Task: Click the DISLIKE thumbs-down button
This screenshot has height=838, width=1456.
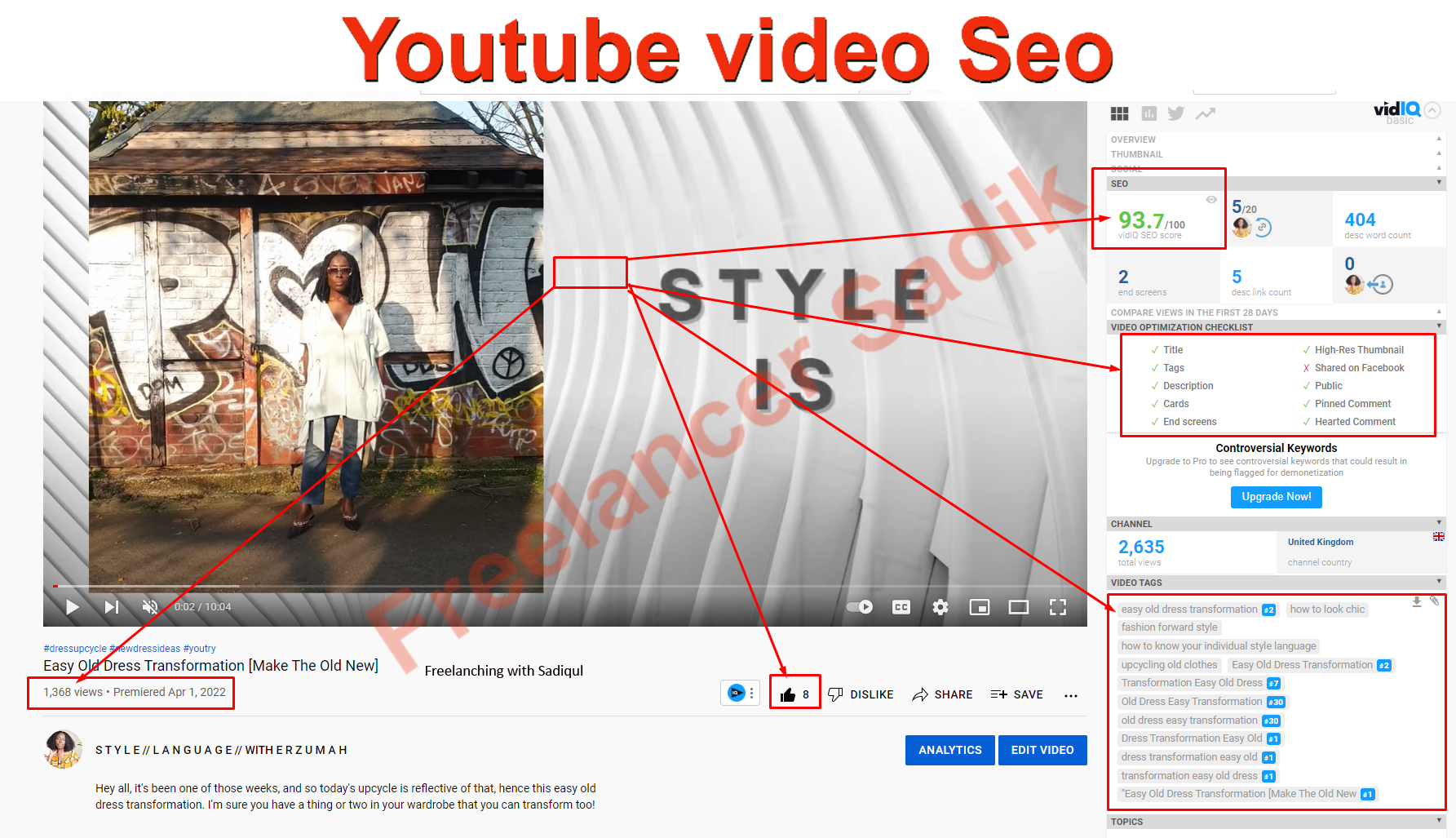Action: click(861, 694)
